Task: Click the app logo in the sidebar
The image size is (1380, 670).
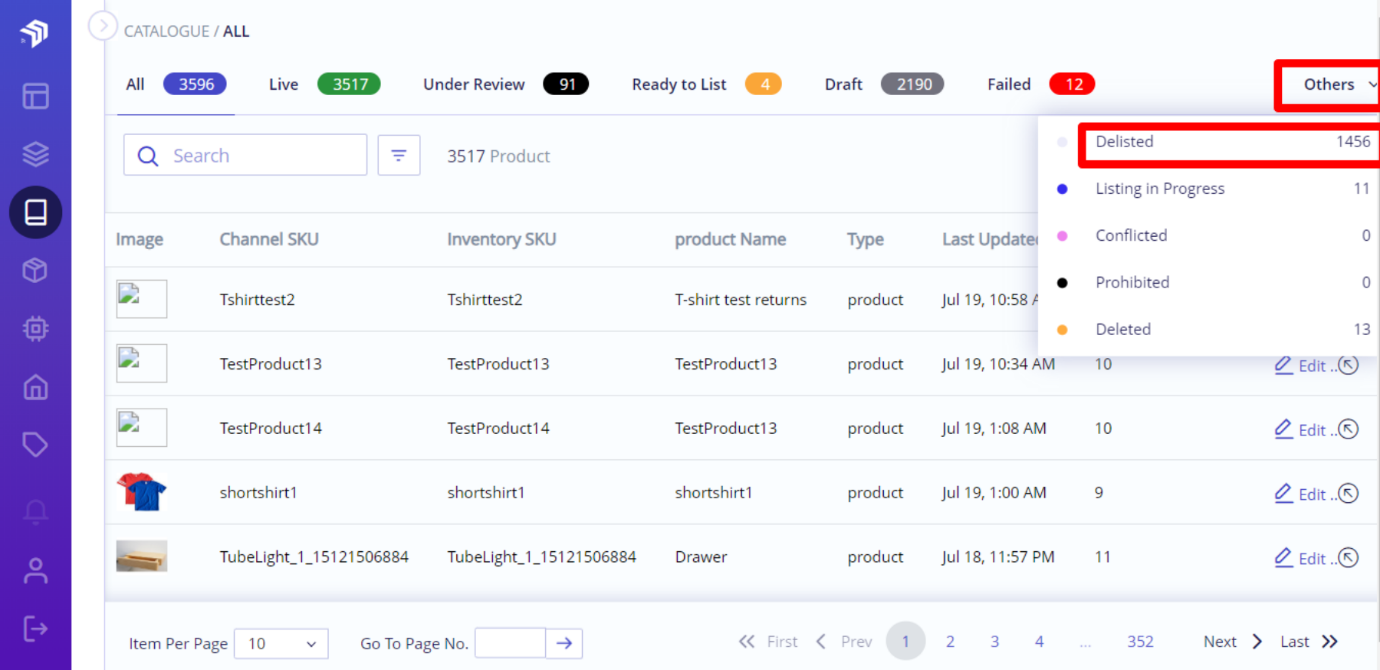Action: [x=34, y=34]
